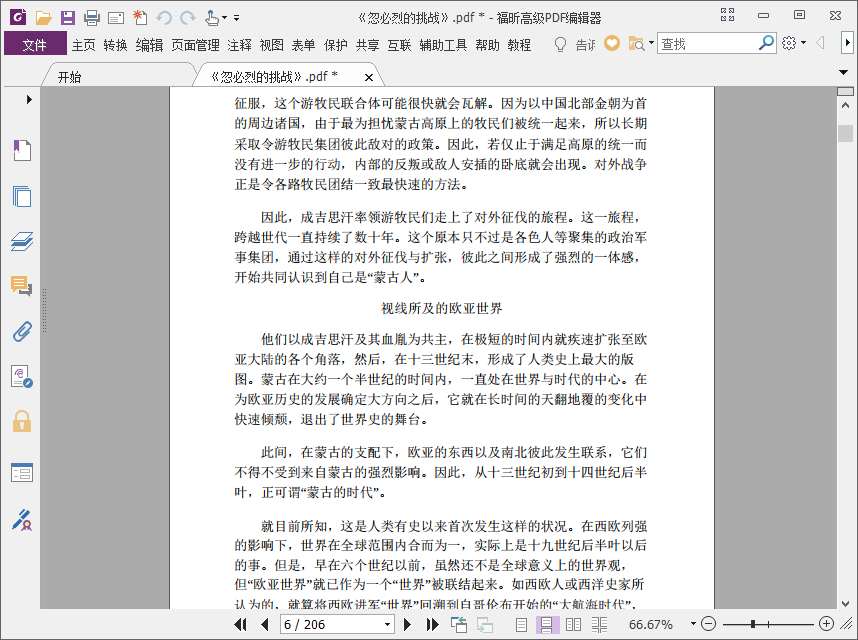This screenshot has height=640, width=858.
Task: Undo the last action
Action: point(164,18)
